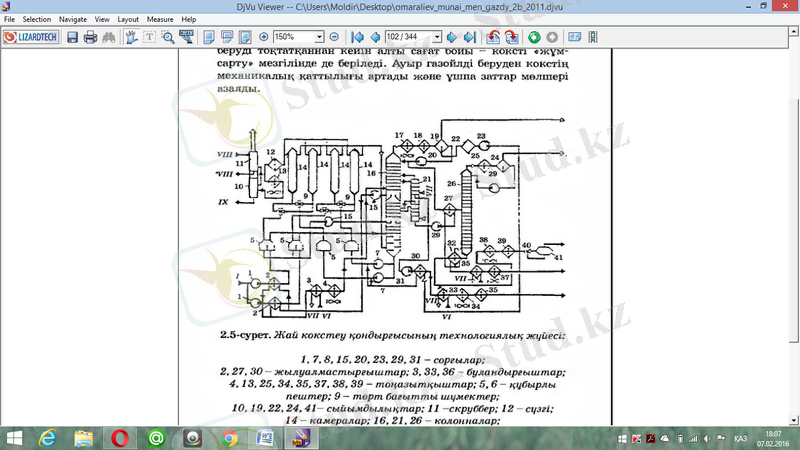Click the КАЗ language indicator

tap(740, 439)
